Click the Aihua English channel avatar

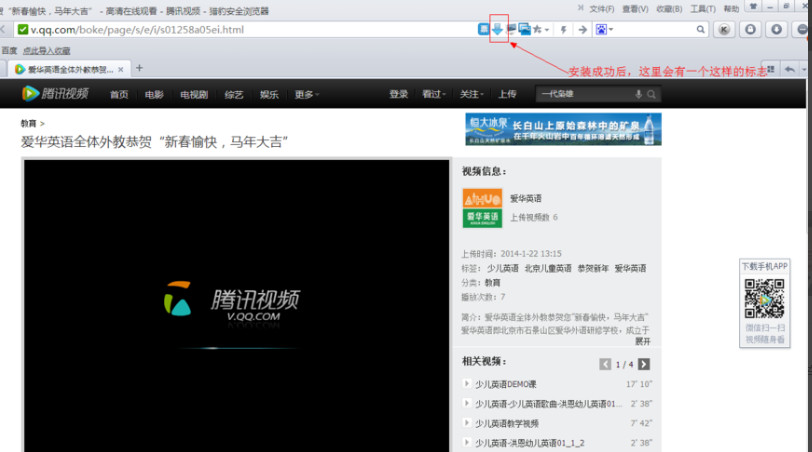coord(482,207)
